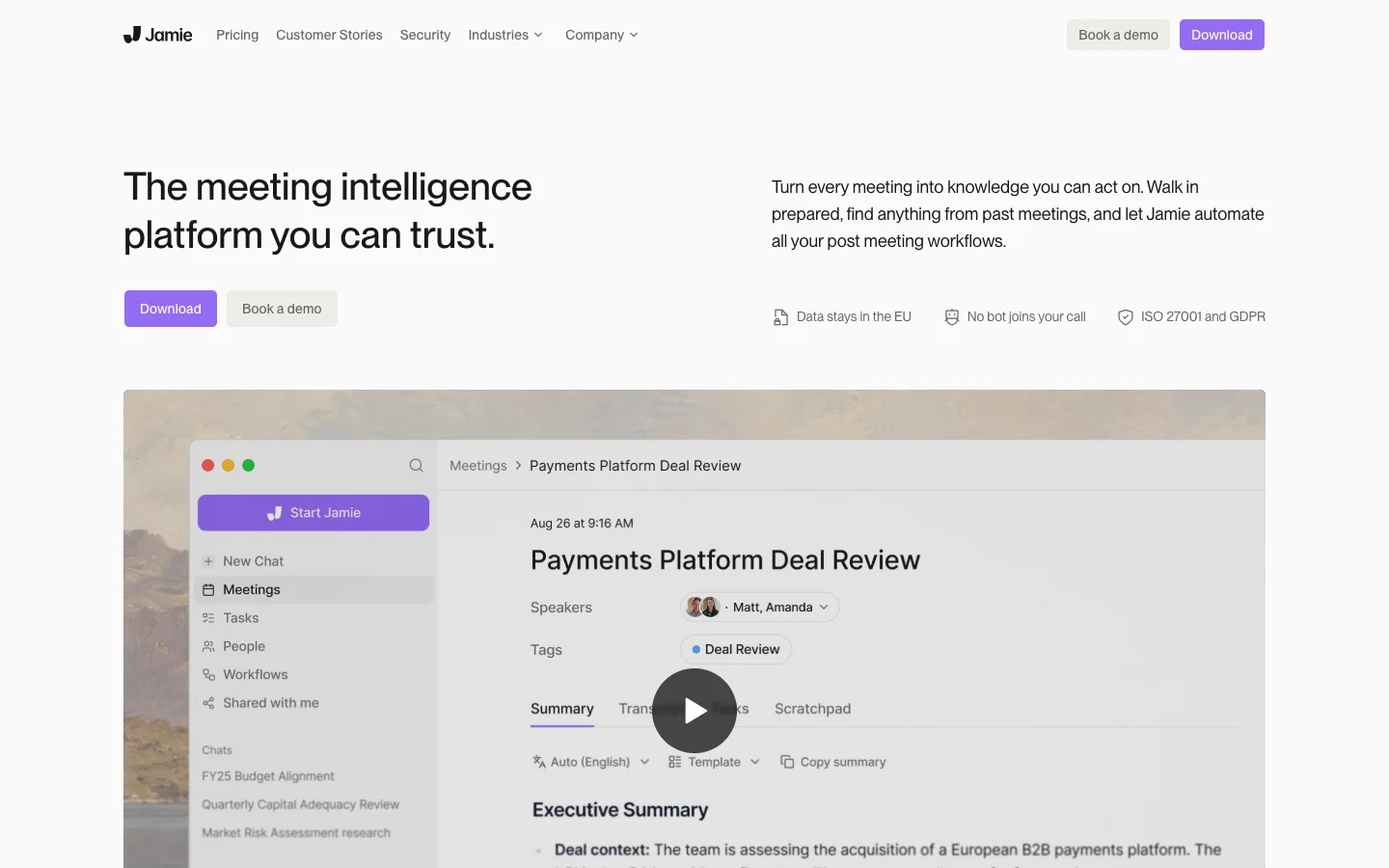Open the FY25 Budget Alignment chat
This screenshot has width=1389, height=868.
pyautogui.click(x=268, y=776)
